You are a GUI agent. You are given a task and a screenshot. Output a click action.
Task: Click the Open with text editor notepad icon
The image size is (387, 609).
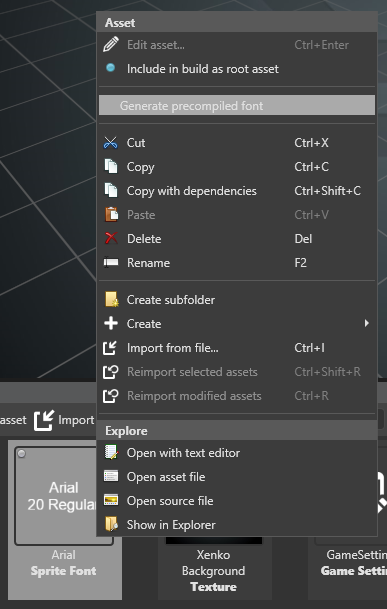[111, 452]
